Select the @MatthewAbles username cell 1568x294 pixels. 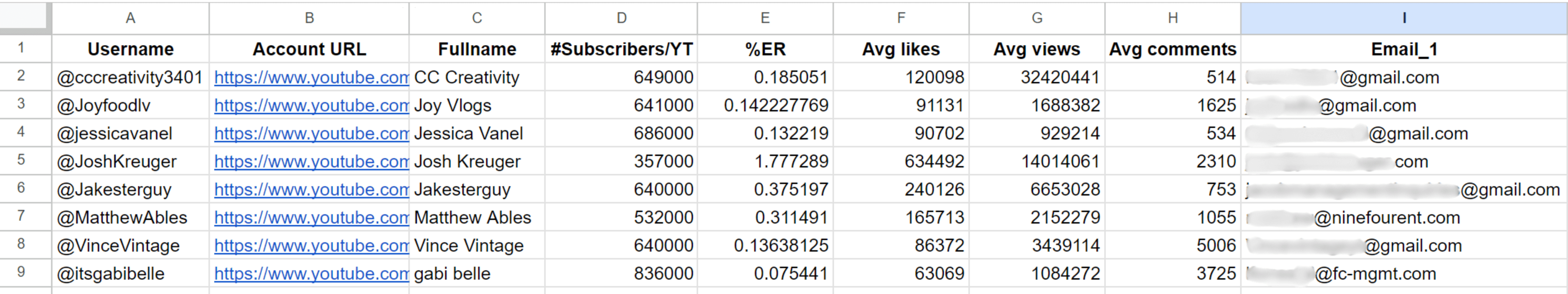[x=122, y=218]
